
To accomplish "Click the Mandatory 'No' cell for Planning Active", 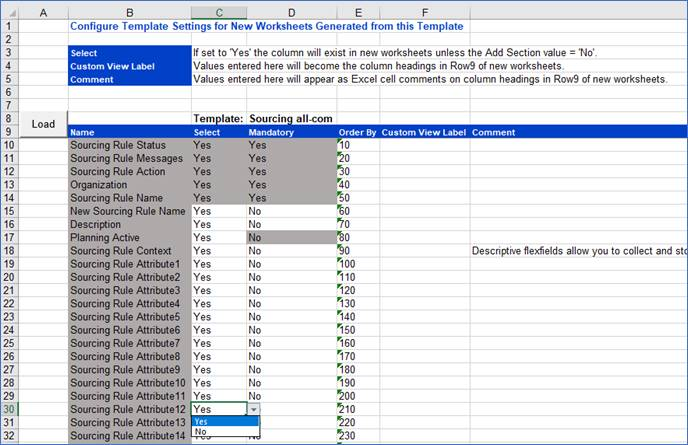I will click(x=292, y=237).
